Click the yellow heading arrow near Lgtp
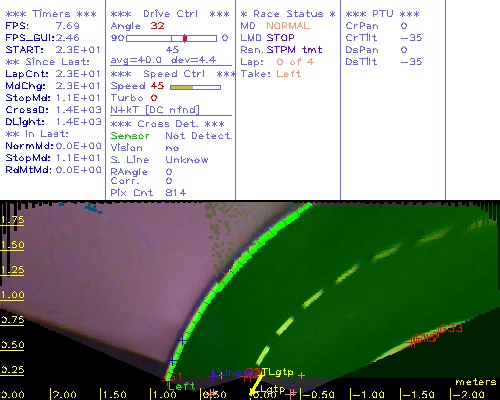 click(256, 384)
